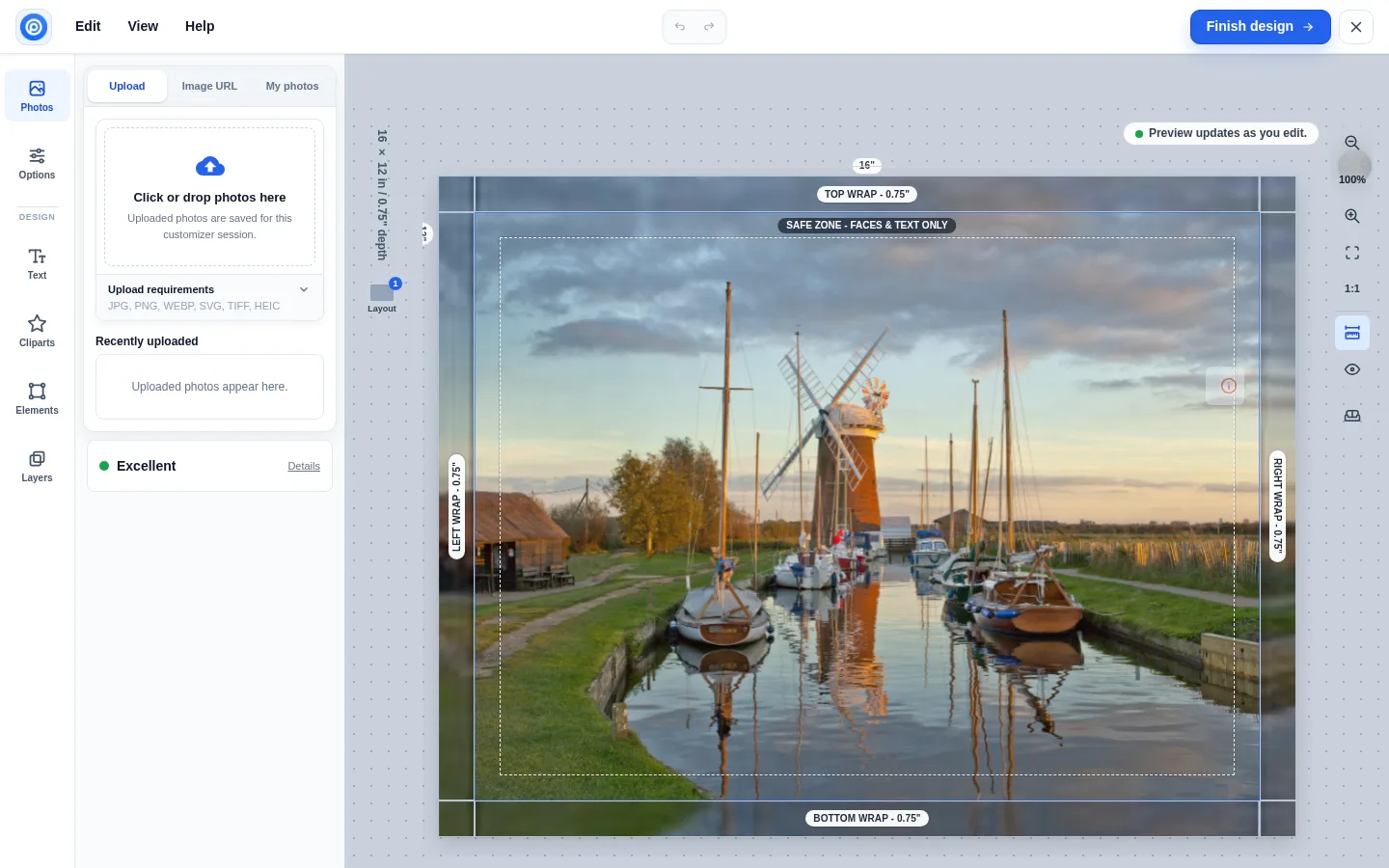Click the SAFE ZONE - FACES & TEXT ONLY label
The width and height of the screenshot is (1389, 868).
point(867,225)
